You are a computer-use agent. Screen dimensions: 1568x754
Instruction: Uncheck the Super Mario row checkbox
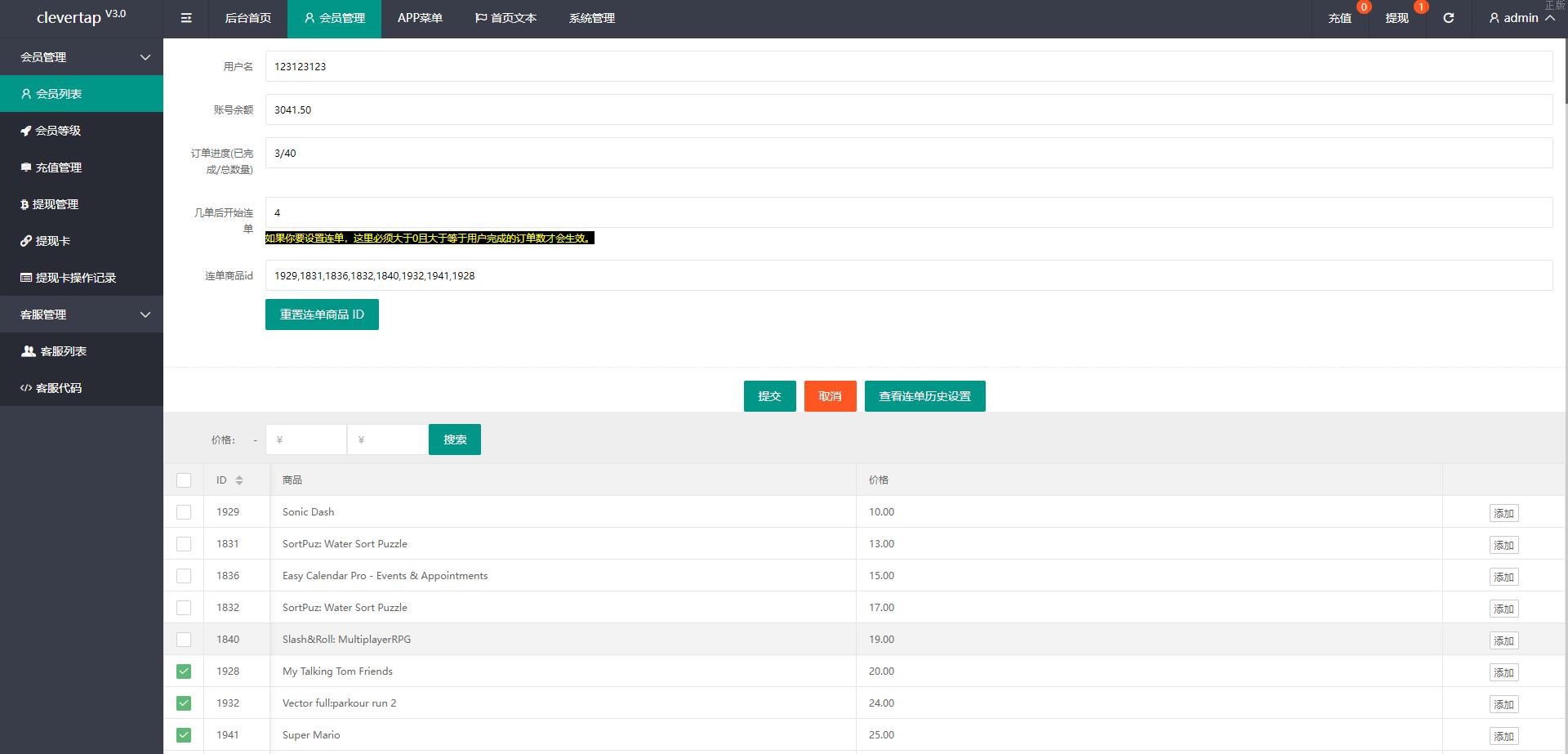[x=184, y=735]
